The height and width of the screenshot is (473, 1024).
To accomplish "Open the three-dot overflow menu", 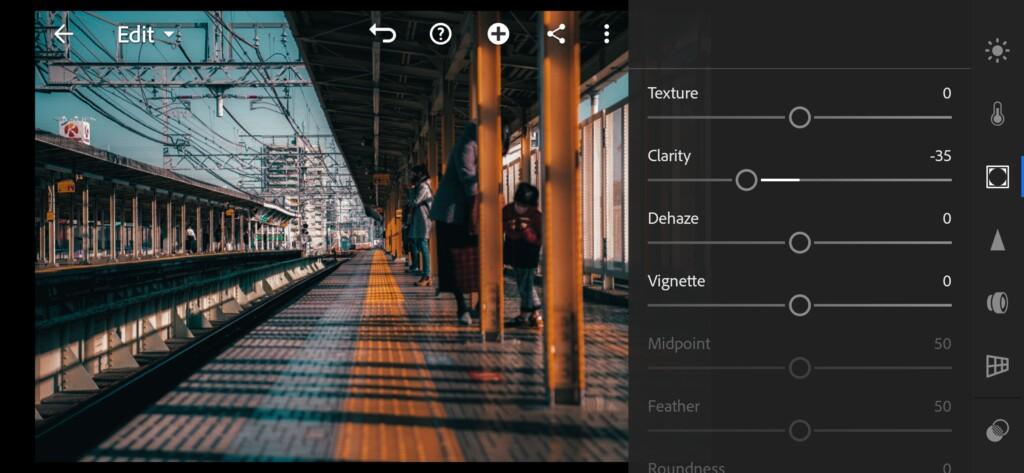I will coord(607,33).
